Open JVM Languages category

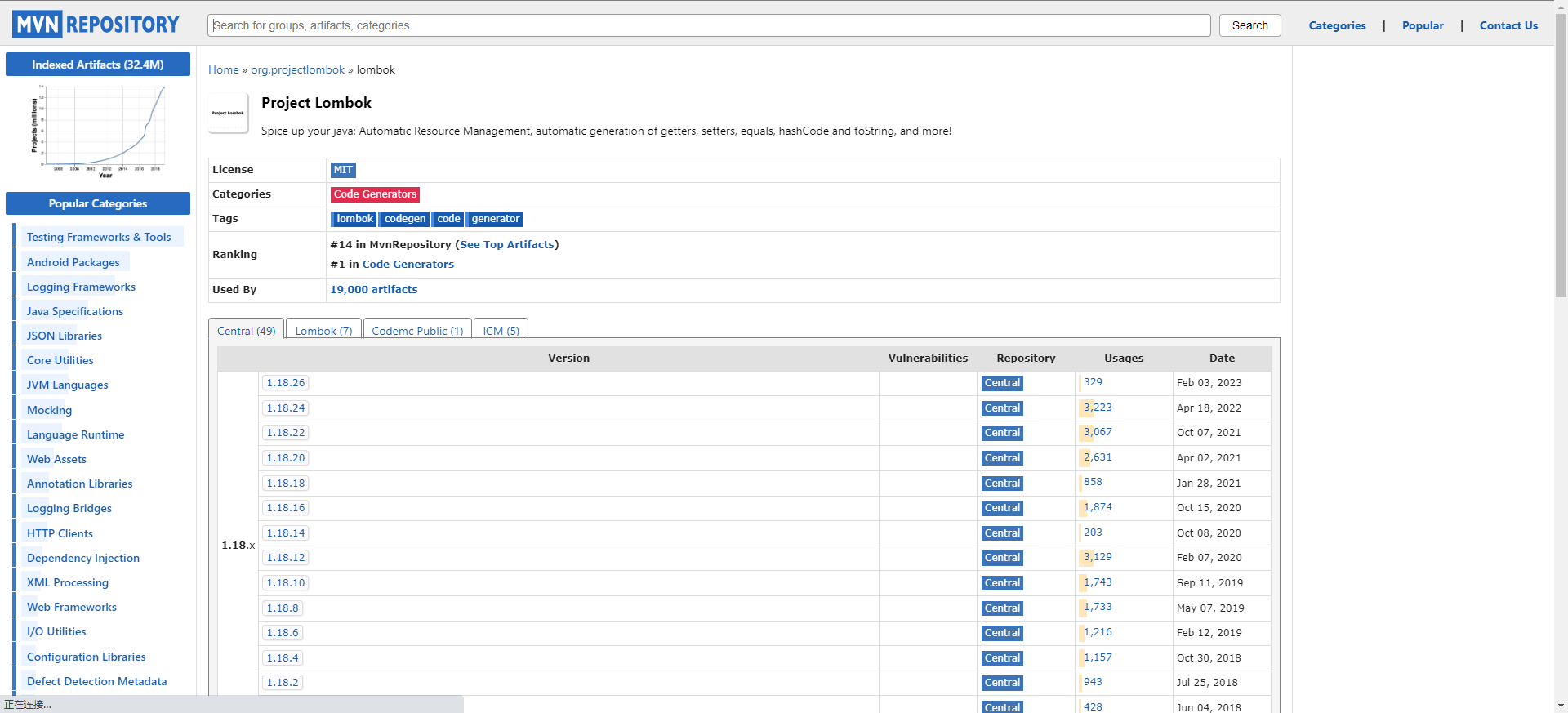pos(67,385)
